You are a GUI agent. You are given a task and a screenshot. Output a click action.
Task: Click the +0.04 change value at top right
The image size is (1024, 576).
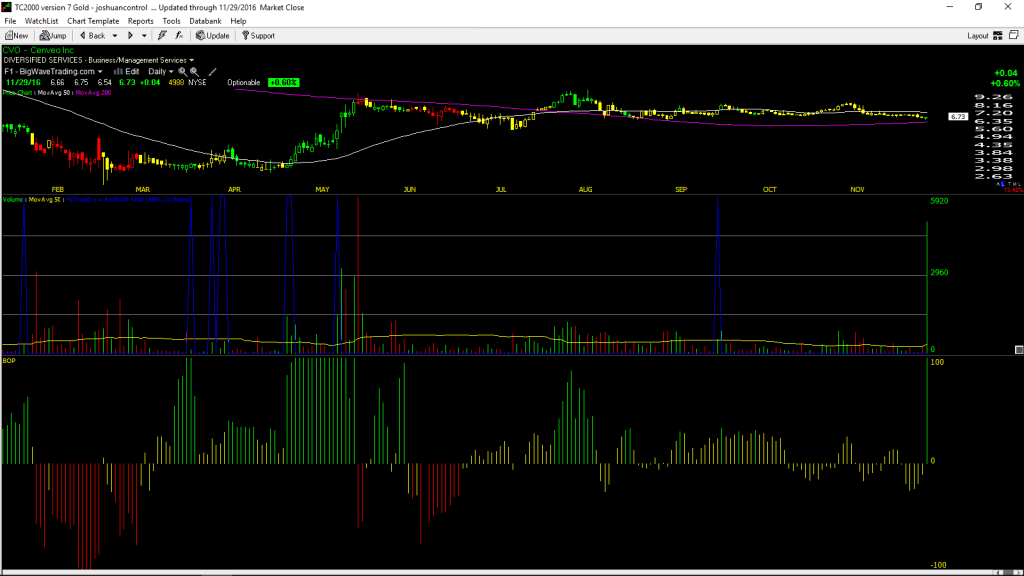pos(1006,73)
